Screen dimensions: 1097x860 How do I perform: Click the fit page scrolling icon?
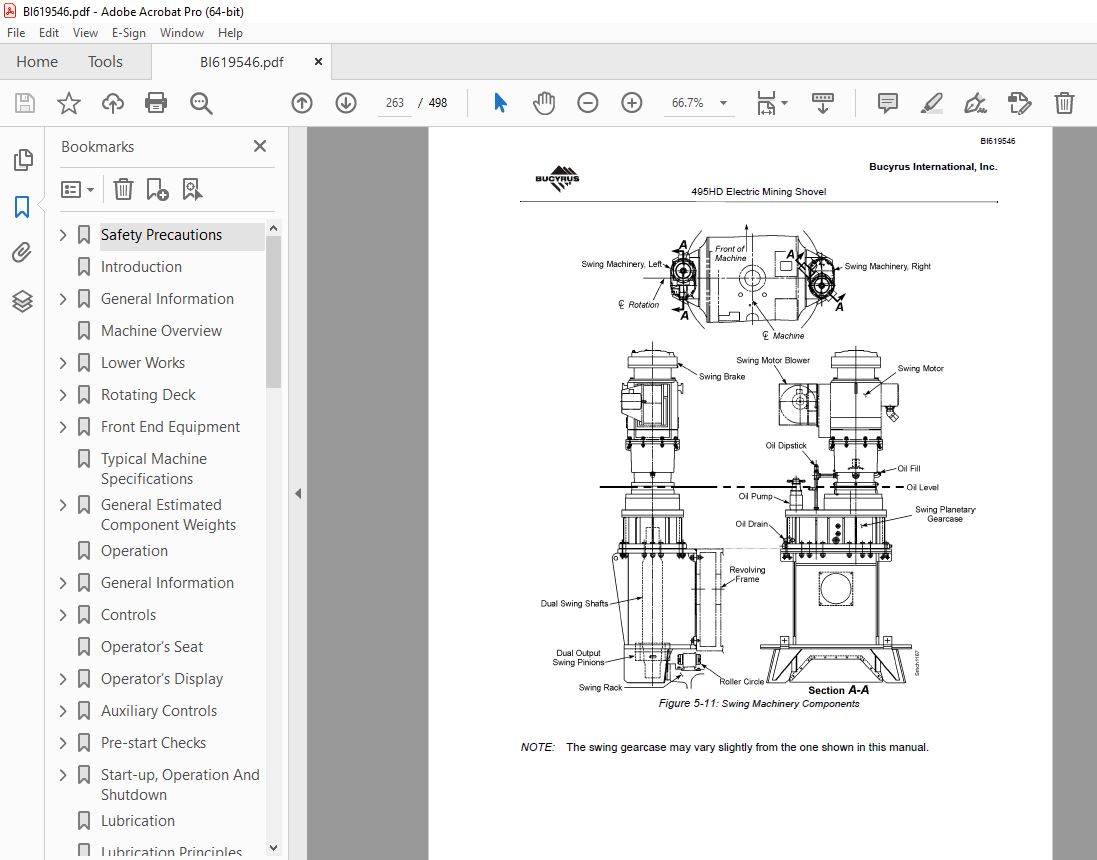[767, 103]
